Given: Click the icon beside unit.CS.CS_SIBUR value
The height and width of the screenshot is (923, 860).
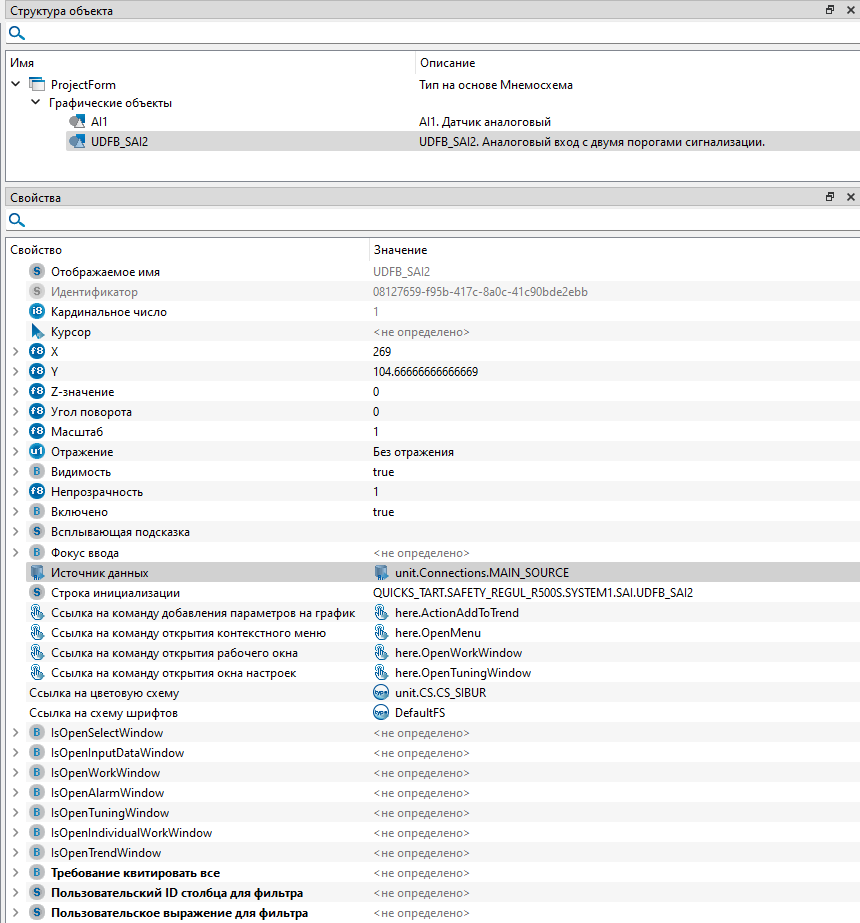Looking at the screenshot, I should coord(380,693).
